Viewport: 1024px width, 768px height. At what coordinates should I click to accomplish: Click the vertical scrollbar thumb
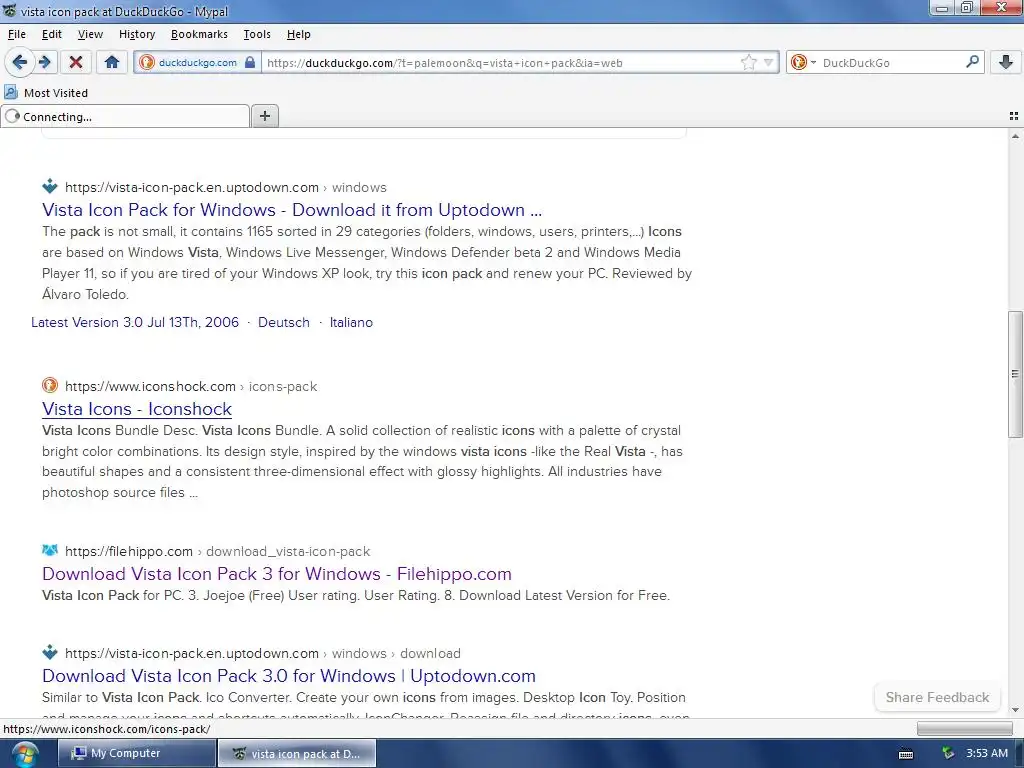coord(1015,374)
